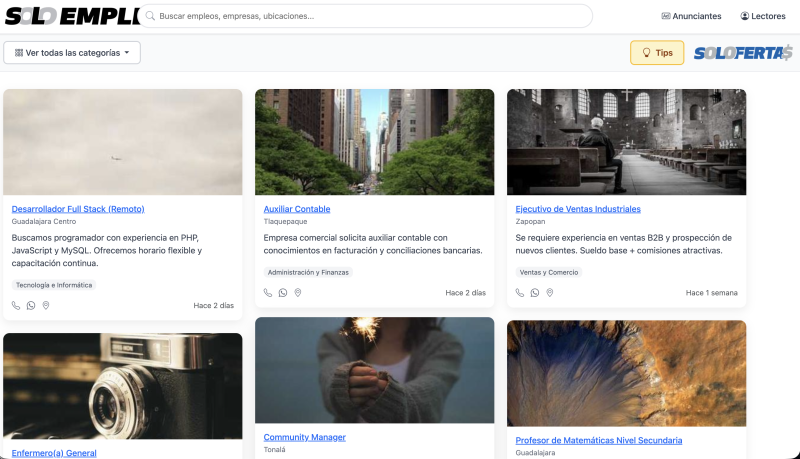Click the search field for empleos
The image size is (800, 459).
(x=370, y=16)
